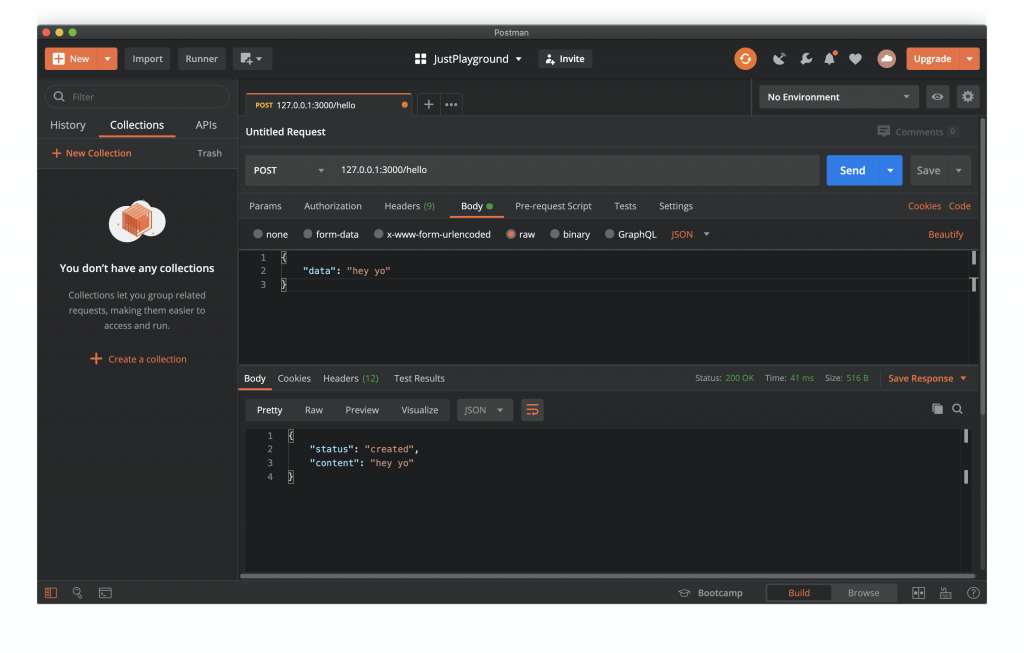Image resolution: width=1024 pixels, height=653 pixels.
Task: Open the Tests tab
Action: (x=625, y=206)
